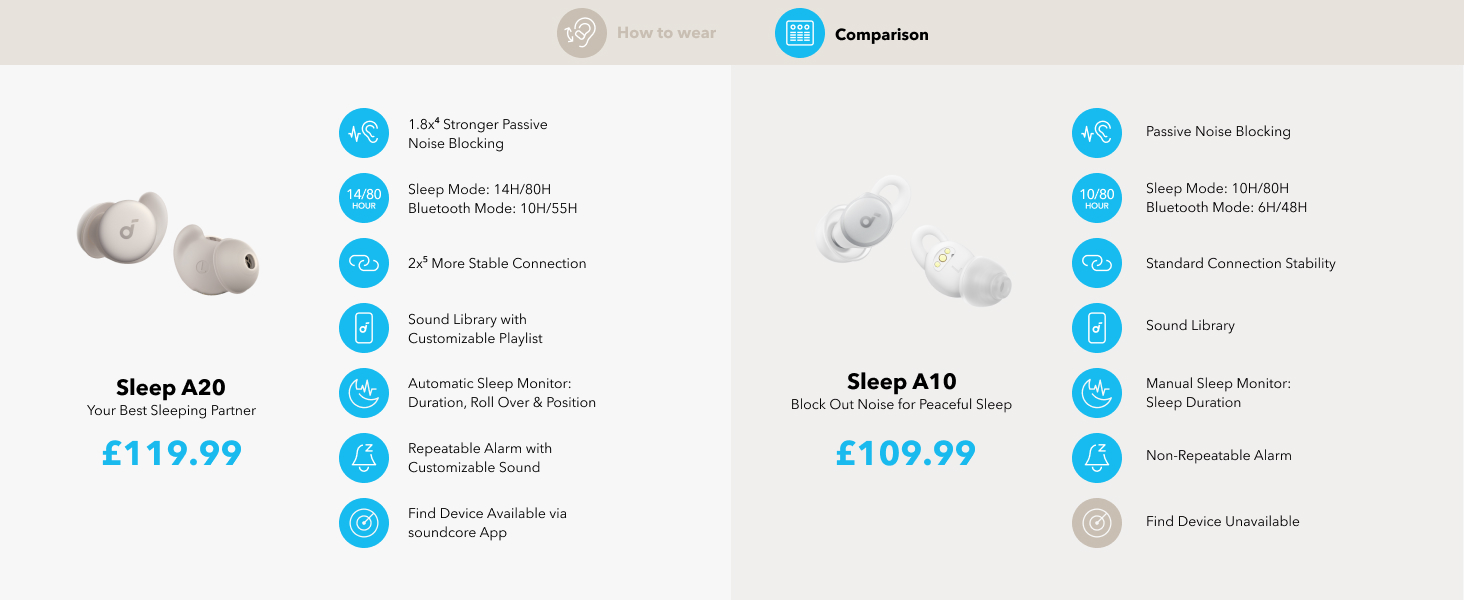Click the Sleep A20 product title

point(171,387)
